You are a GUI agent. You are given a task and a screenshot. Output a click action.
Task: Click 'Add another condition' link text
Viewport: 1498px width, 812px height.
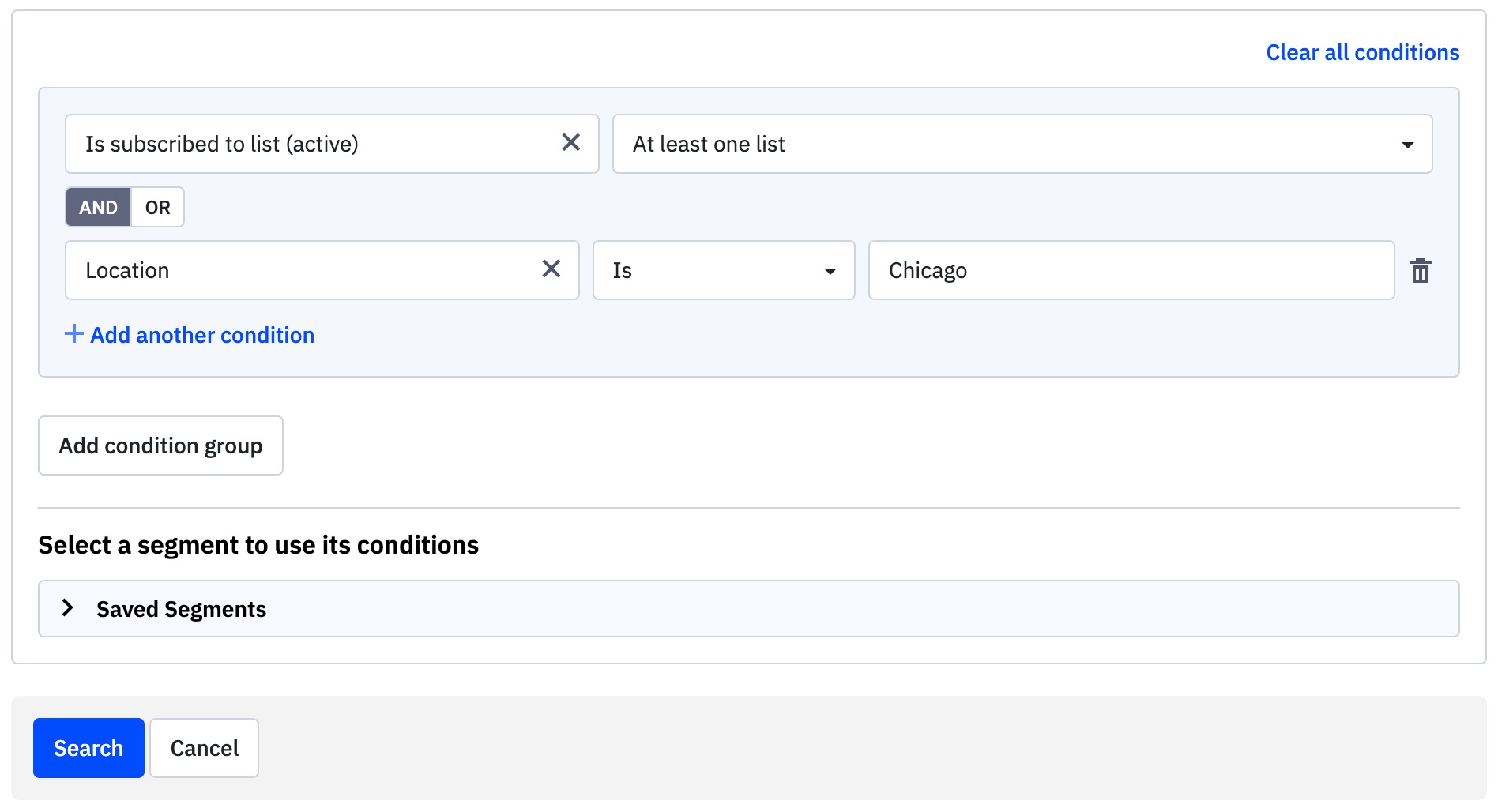coord(202,335)
